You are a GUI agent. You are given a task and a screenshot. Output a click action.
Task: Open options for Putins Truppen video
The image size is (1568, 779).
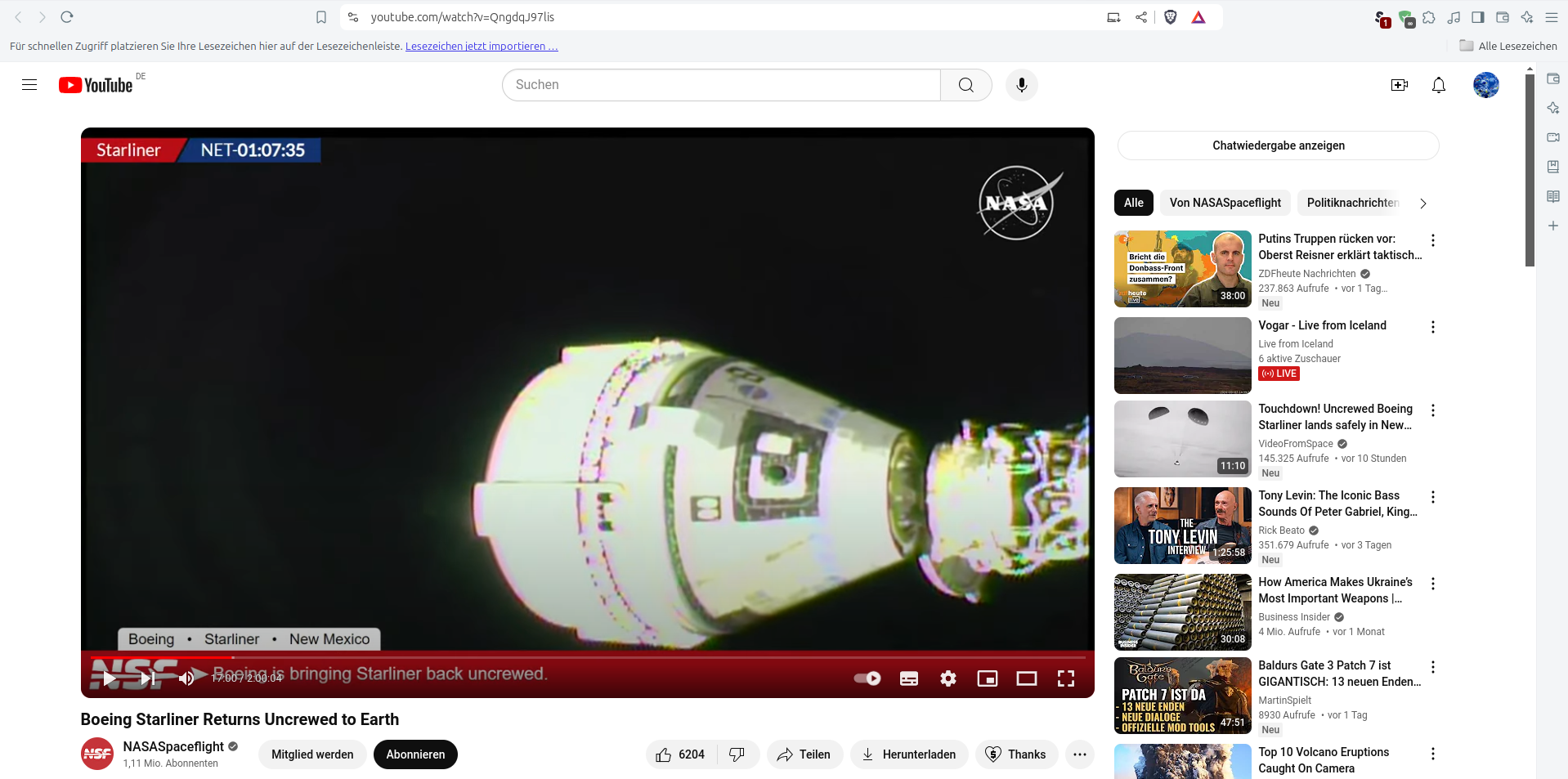1432,240
